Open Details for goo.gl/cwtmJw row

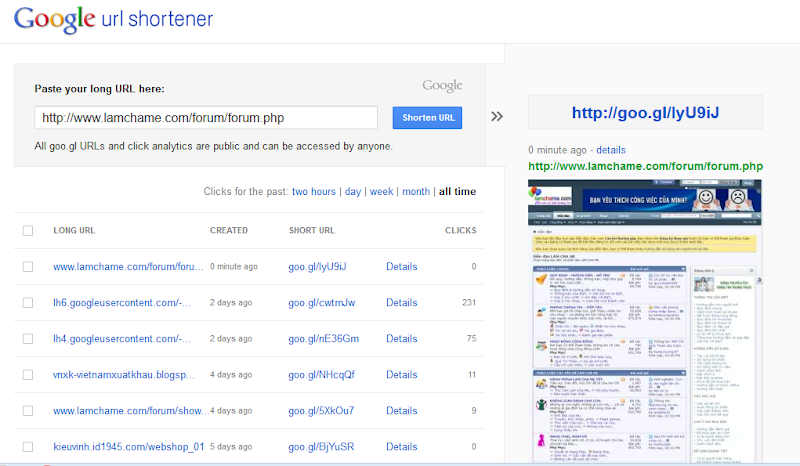coord(402,303)
